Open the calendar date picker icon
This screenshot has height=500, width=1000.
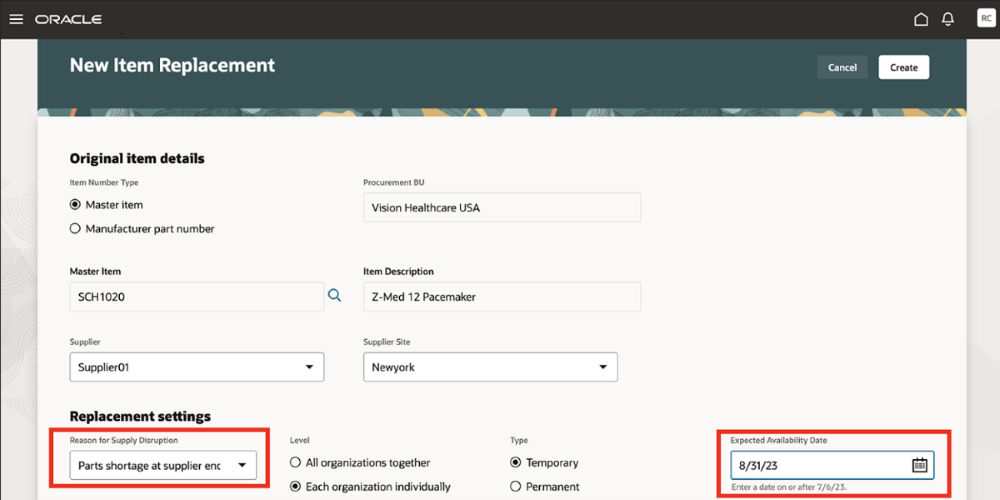[x=919, y=465]
